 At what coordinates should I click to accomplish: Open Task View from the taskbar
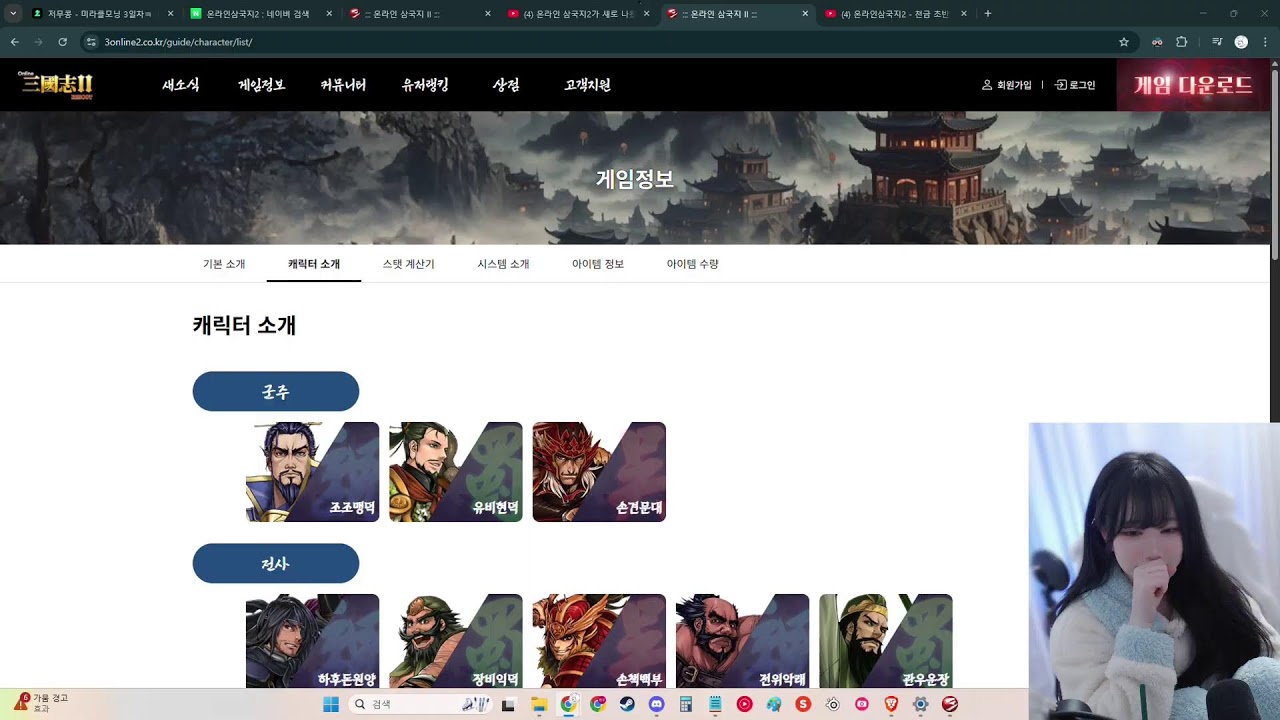(508, 704)
